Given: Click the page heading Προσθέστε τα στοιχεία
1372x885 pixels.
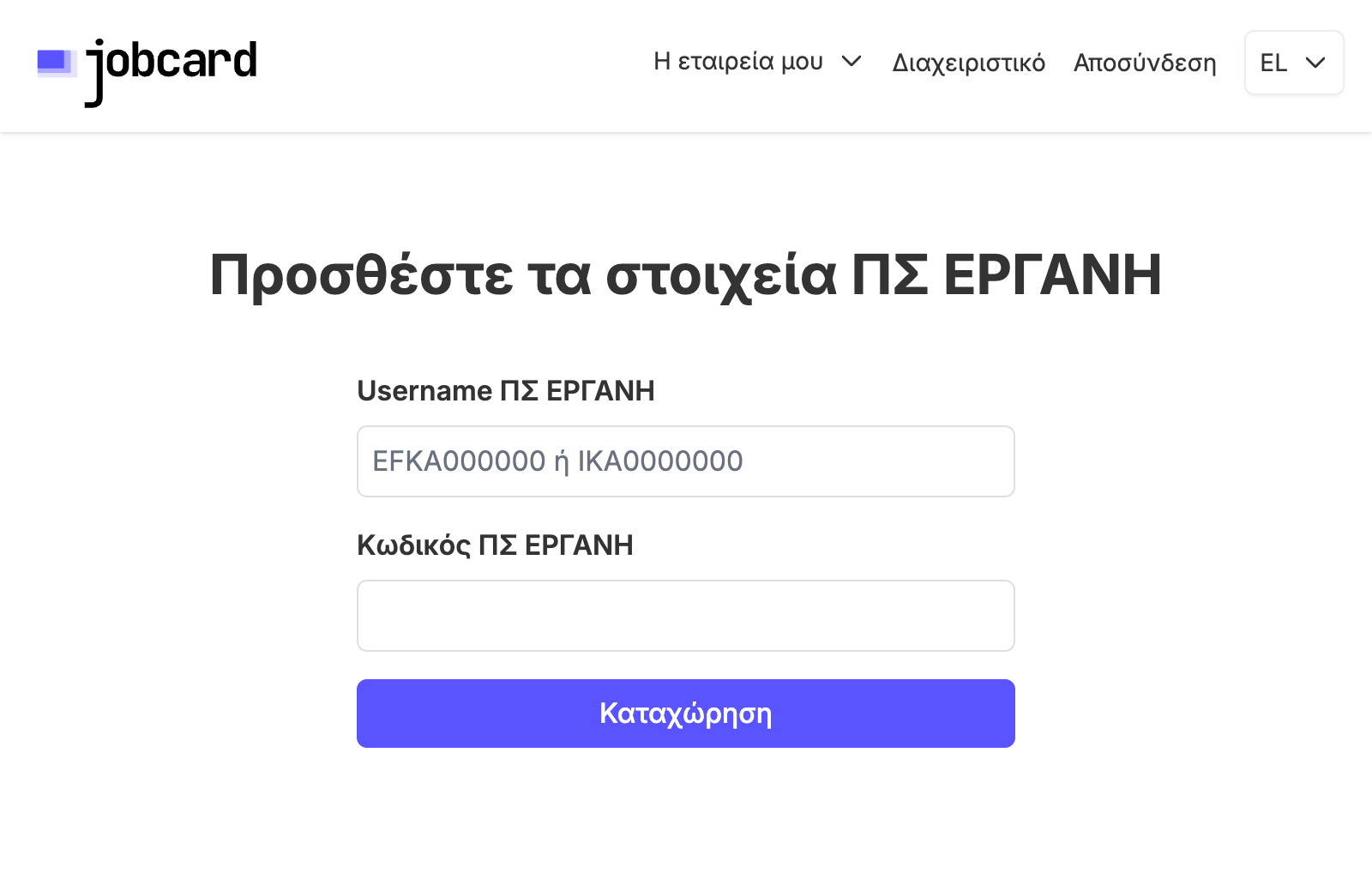Looking at the screenshot, I should (685, 274).
